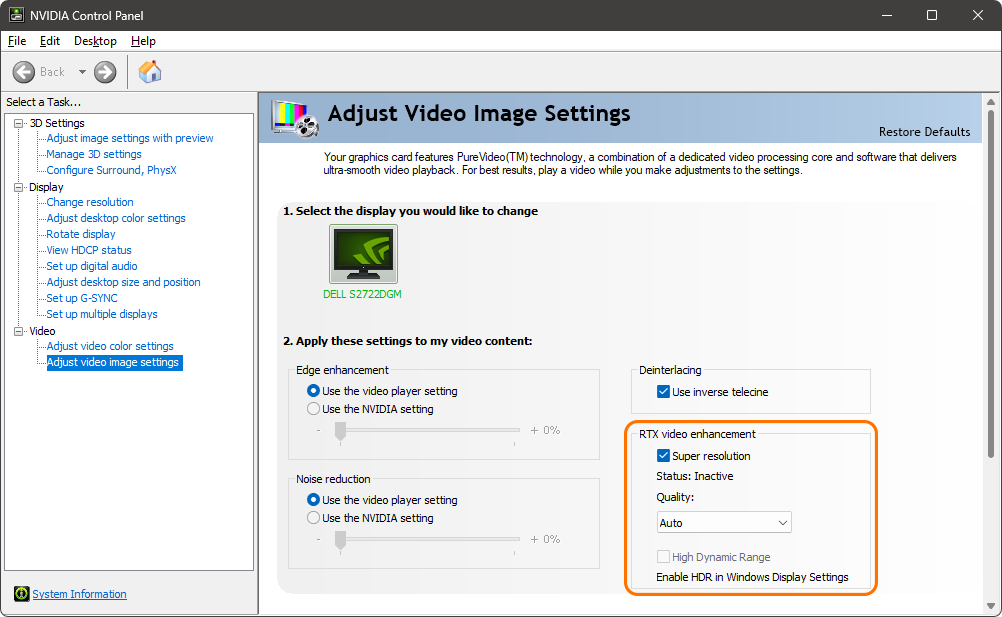Close the NVIDIA Control Panel window
Screen dimensions: 1002x617
[x=978, y=15]
